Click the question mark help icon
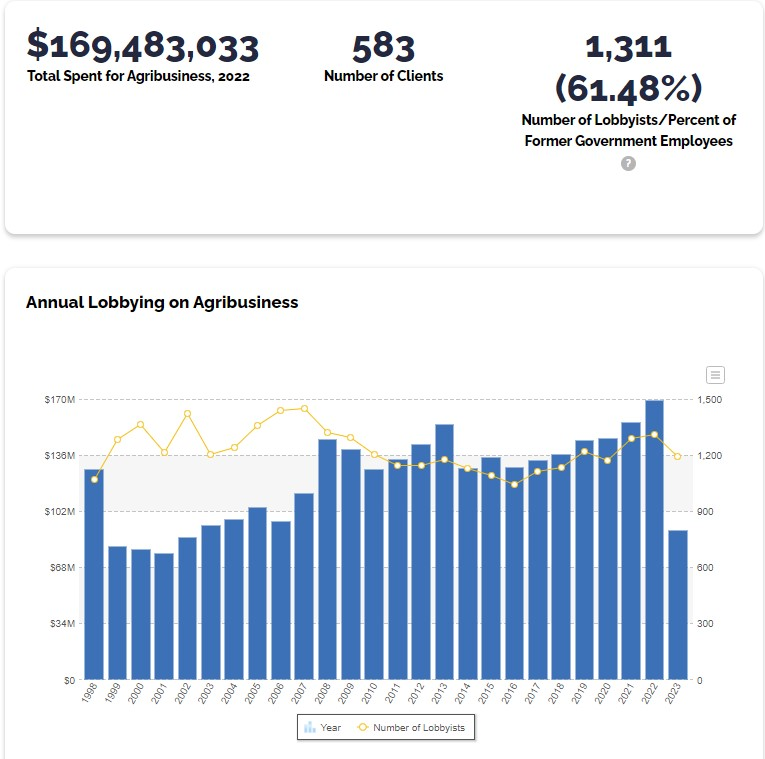This screenshot has height=759, width=765. (628, 163)
